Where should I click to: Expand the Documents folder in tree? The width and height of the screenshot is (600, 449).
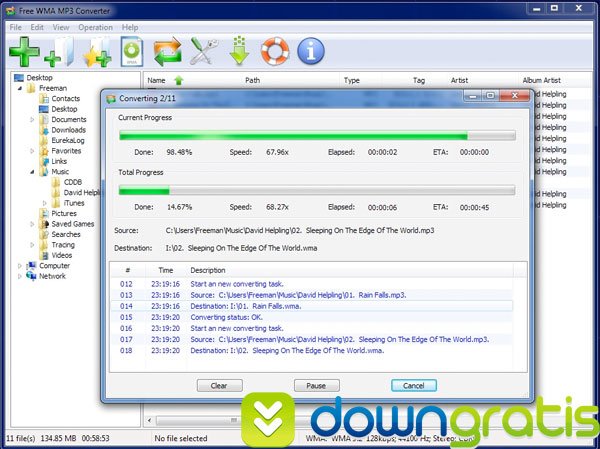click(x=32, y=120)
